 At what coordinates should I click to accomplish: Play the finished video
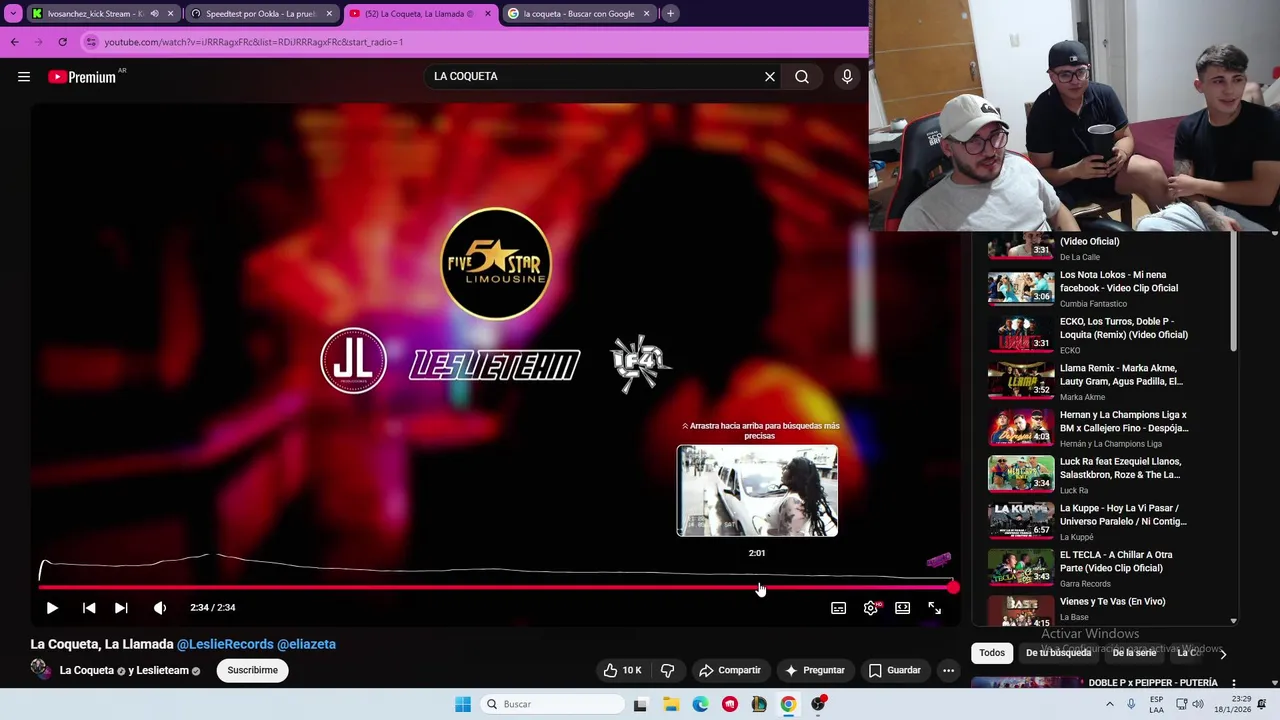(52, 607)
